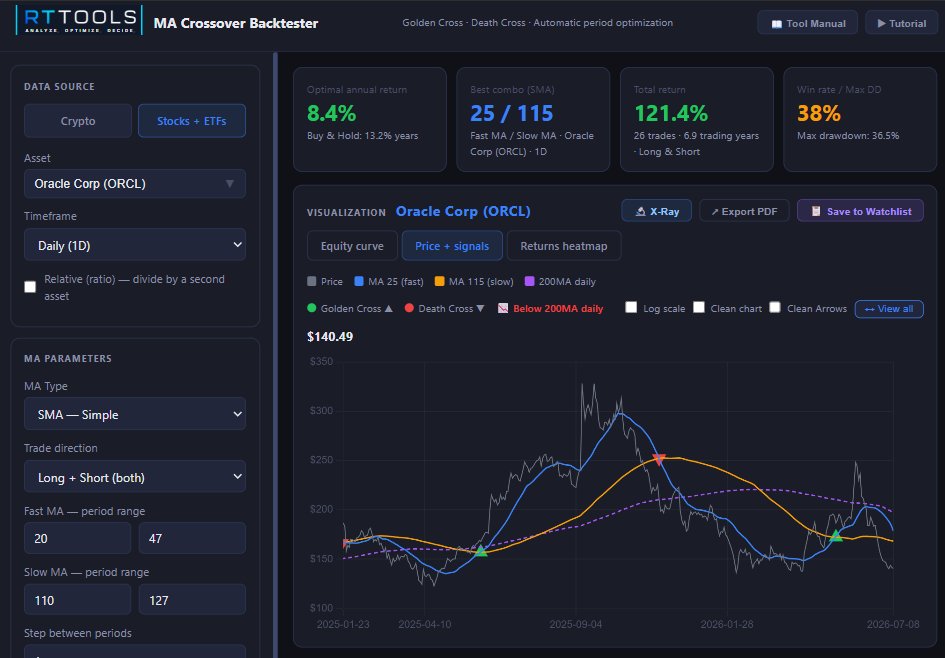The height and width of the screenshot is (658, 945).
Task: Toggle the Price legend swatch
Action: click(312, 281)
